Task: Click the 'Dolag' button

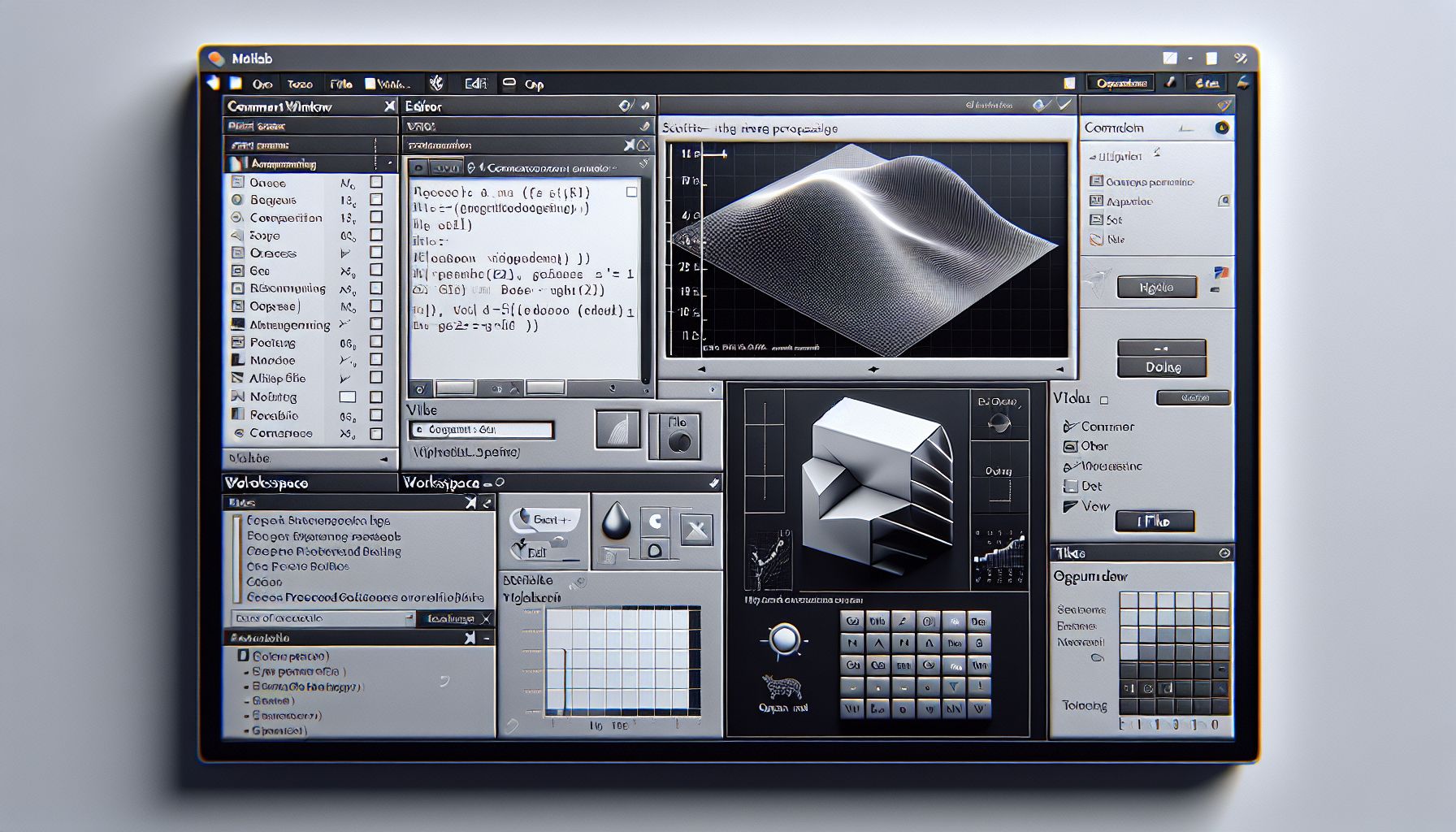Action: [1163, 367]
